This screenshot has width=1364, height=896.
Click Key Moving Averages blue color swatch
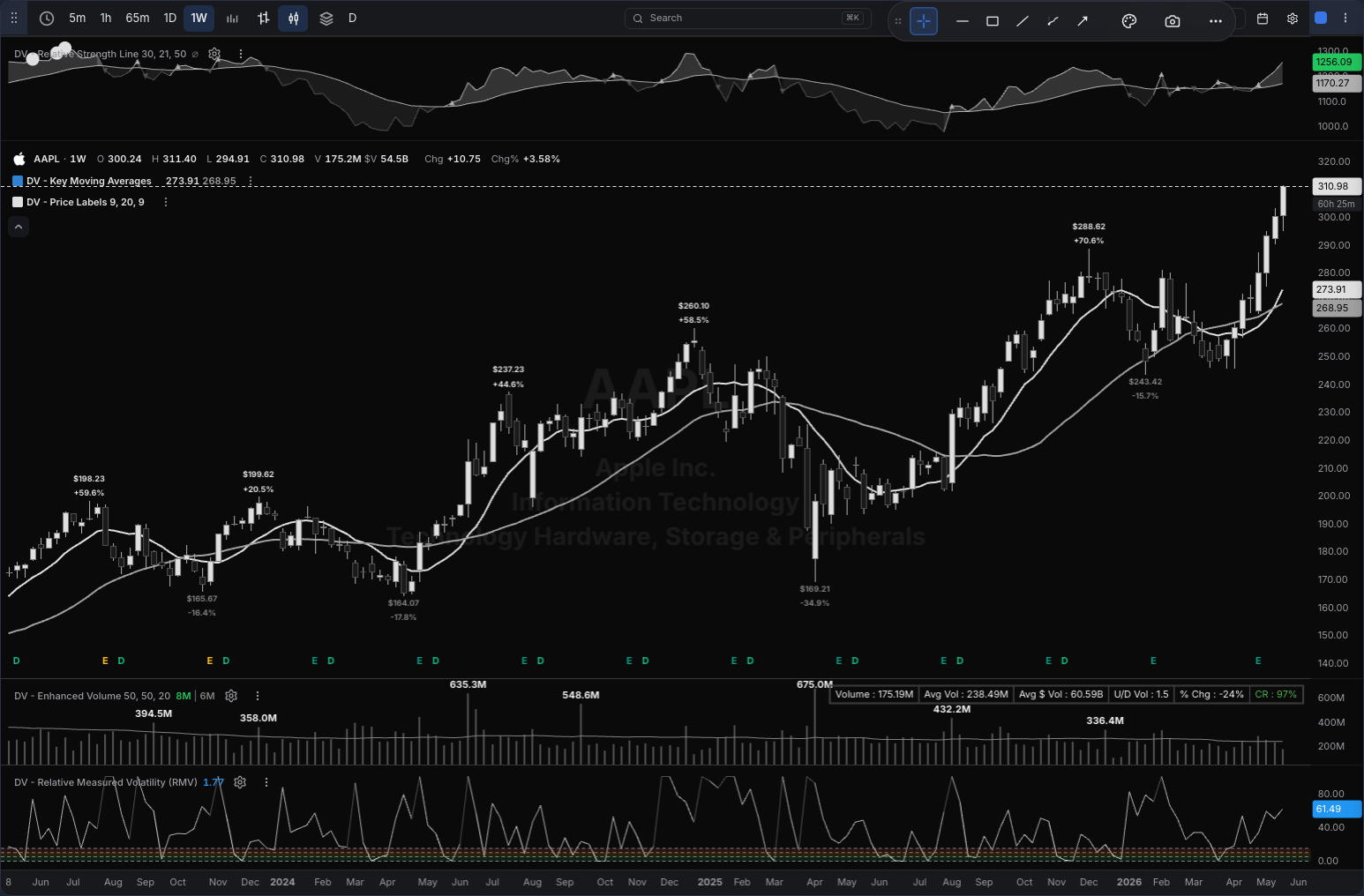(18, 181)
